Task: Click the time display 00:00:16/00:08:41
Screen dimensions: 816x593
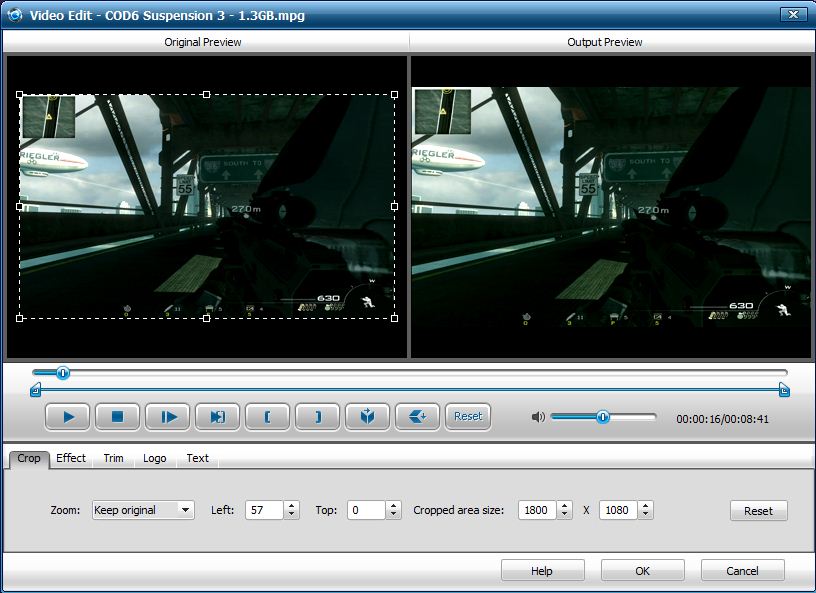Action: (722, 419)
